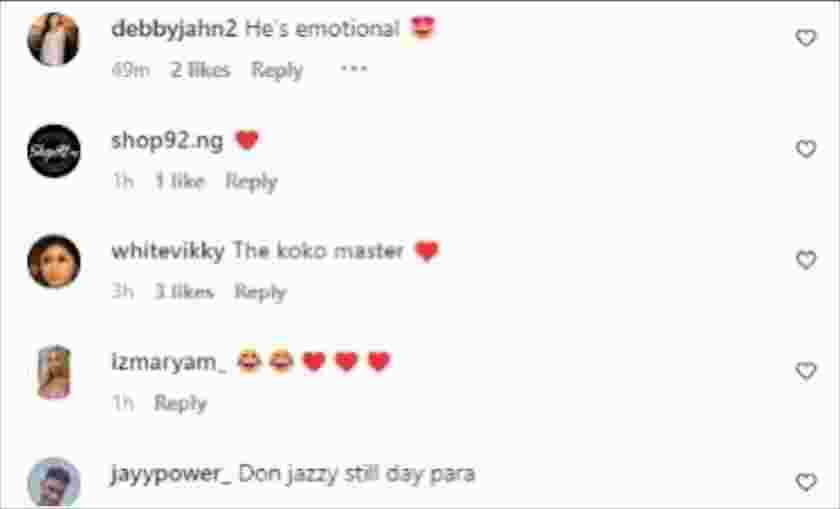Screen dimensions: 840x509
Task: Open debbyjahn2's profile picture
Action: (54, 39)
